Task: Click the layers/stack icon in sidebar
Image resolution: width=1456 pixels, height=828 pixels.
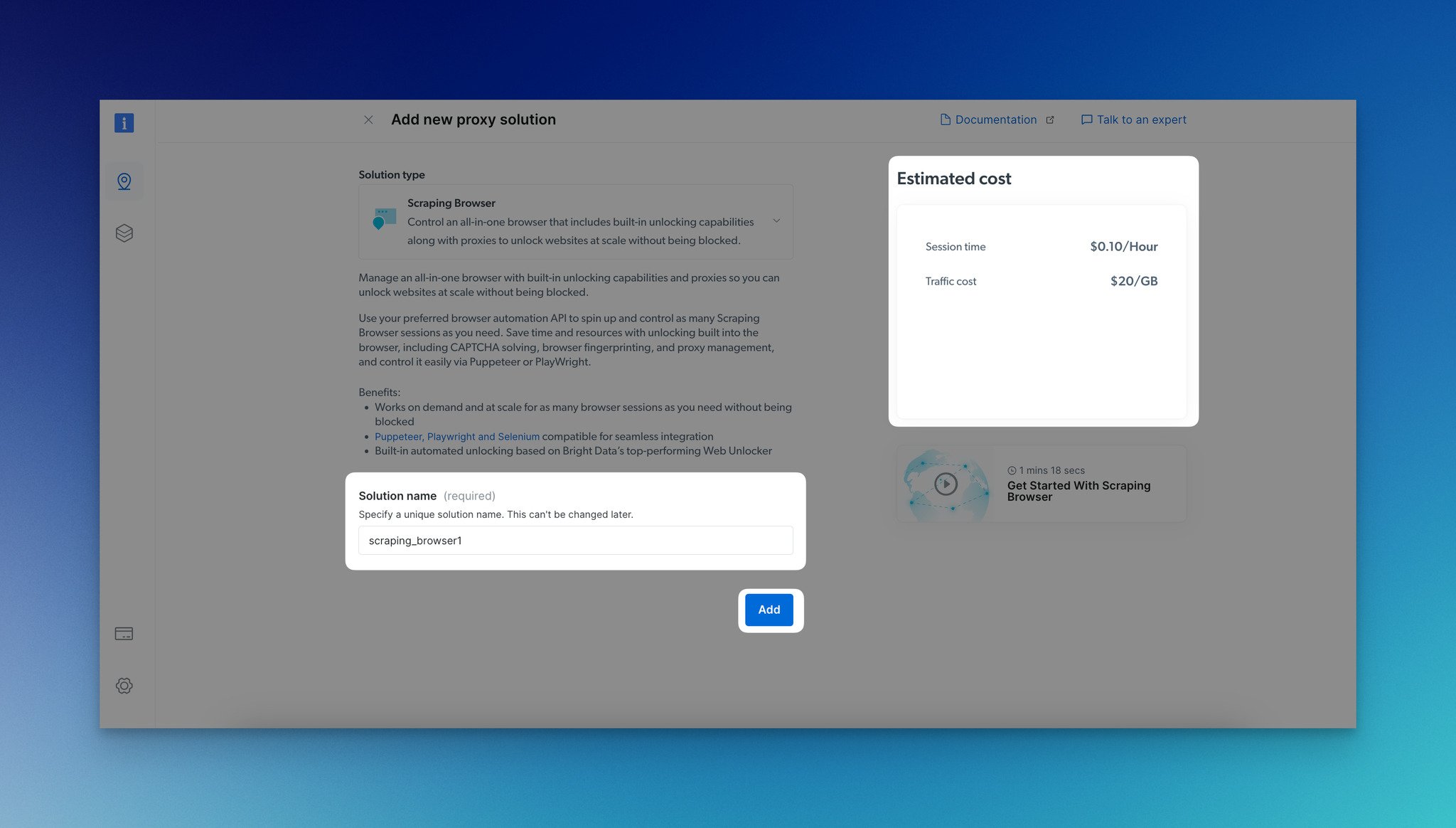Action: click(x=123, y=233)
